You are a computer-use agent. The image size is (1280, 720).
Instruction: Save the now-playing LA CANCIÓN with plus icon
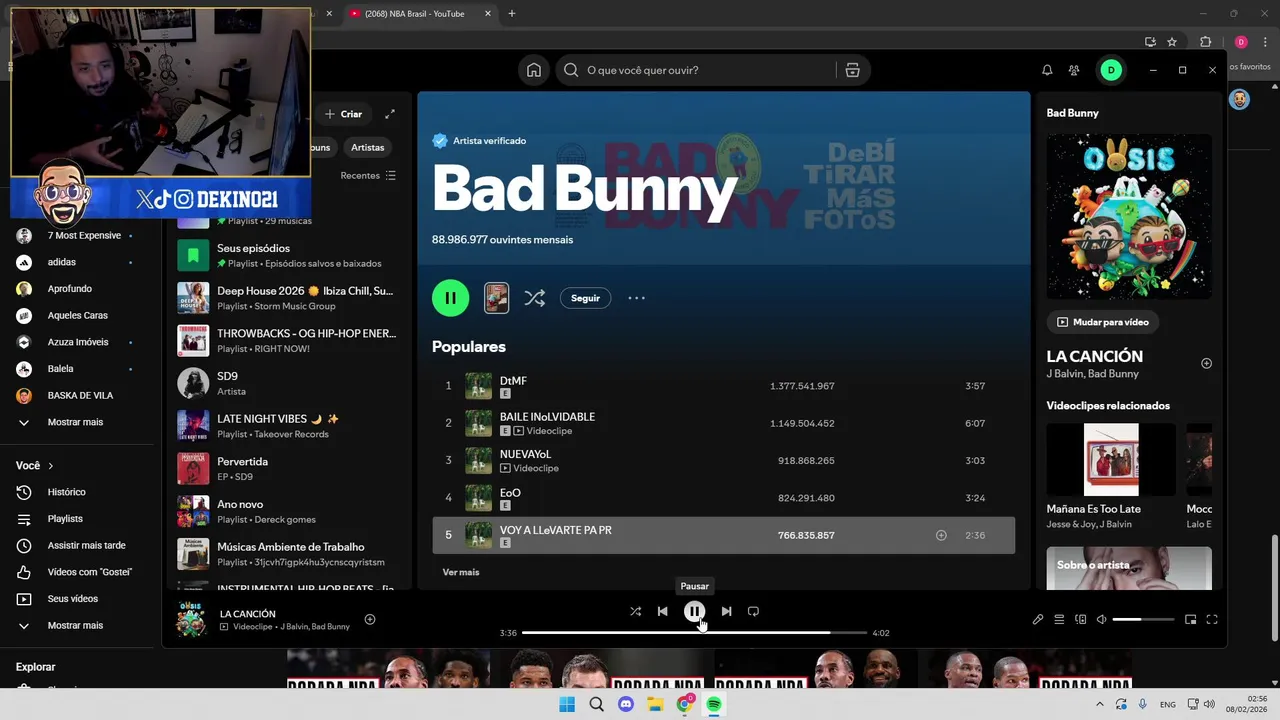[370, 619]
